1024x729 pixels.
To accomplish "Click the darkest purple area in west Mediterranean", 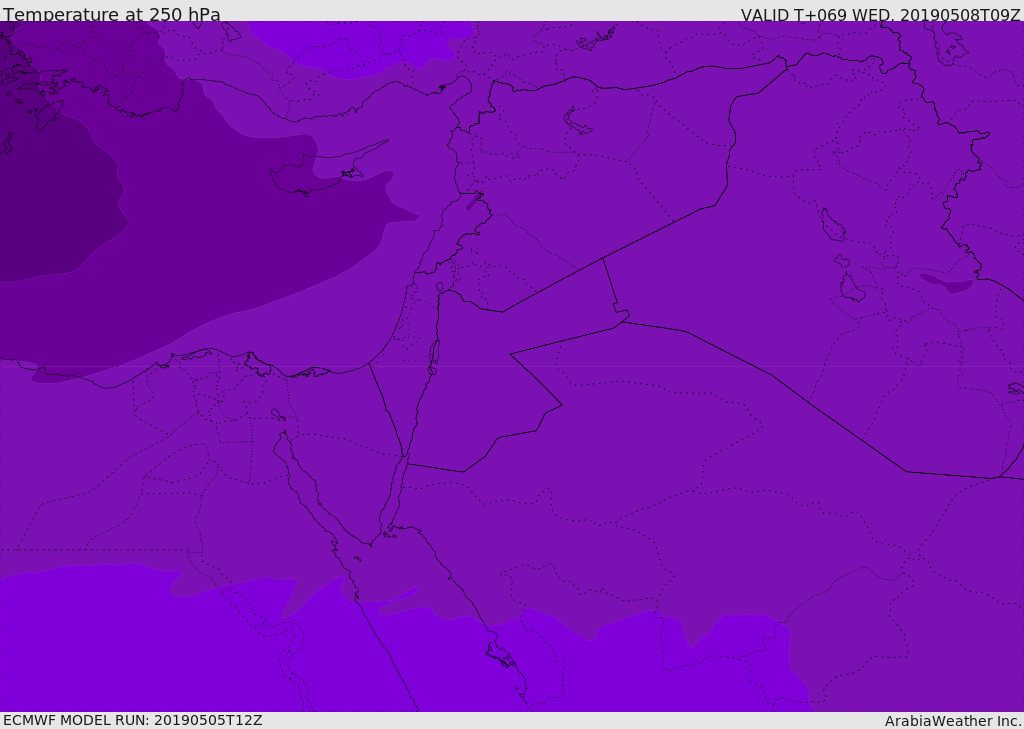I will 50,200.
